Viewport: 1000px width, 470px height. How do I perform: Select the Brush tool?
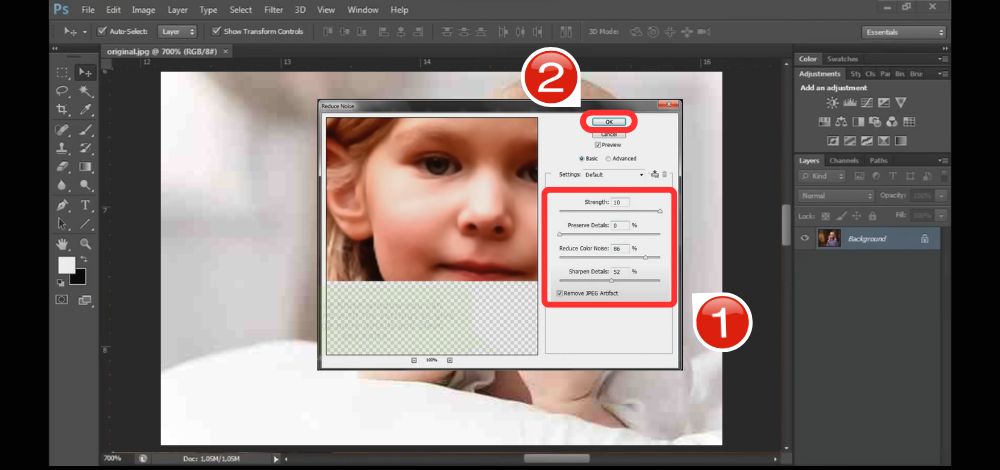(x=85, y=129)
